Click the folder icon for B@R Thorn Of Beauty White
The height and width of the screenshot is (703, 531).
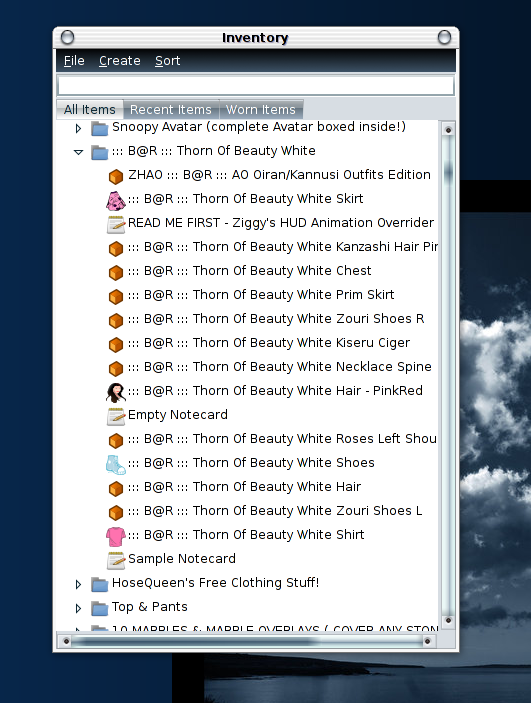click(x=100, y=152)
